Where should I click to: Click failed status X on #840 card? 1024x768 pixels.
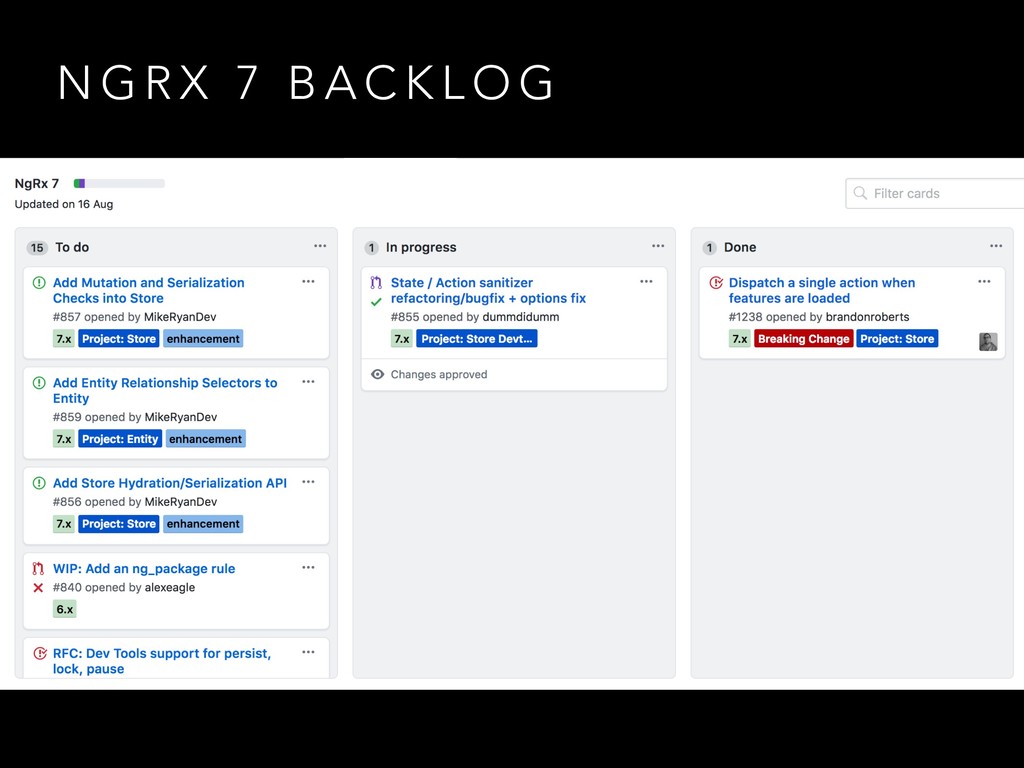click(x=39, y=588)
